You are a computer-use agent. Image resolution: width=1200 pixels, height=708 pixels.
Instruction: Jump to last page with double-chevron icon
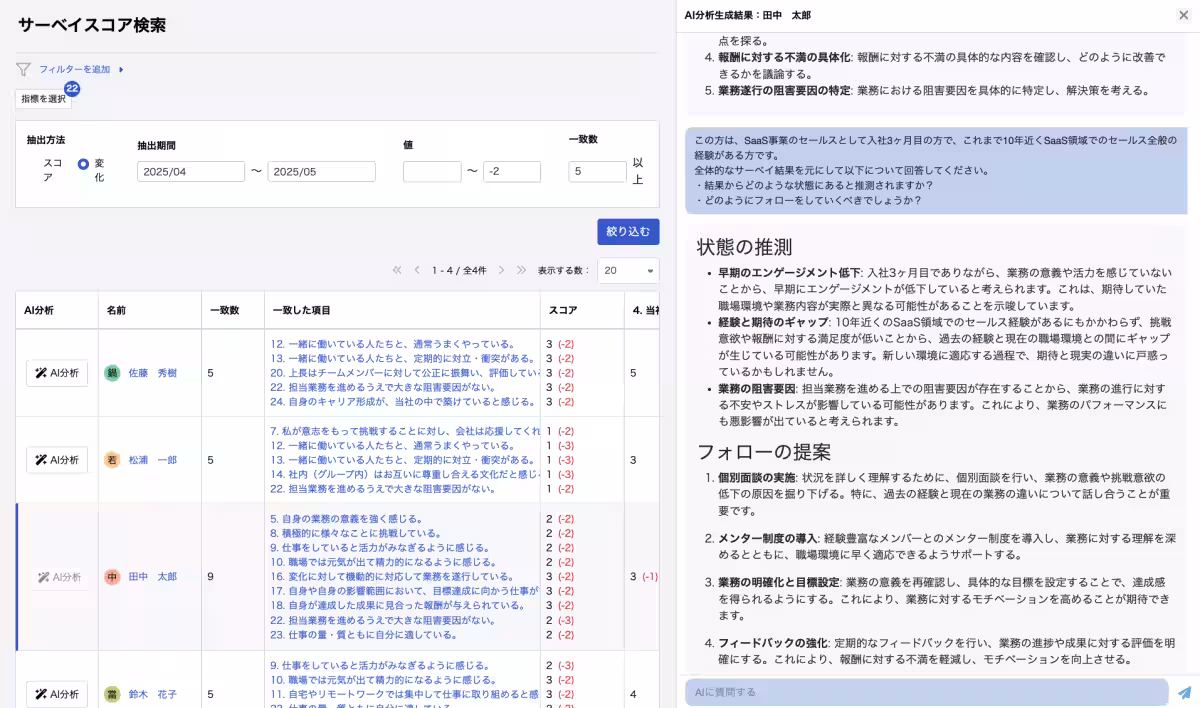pos(522,268)
